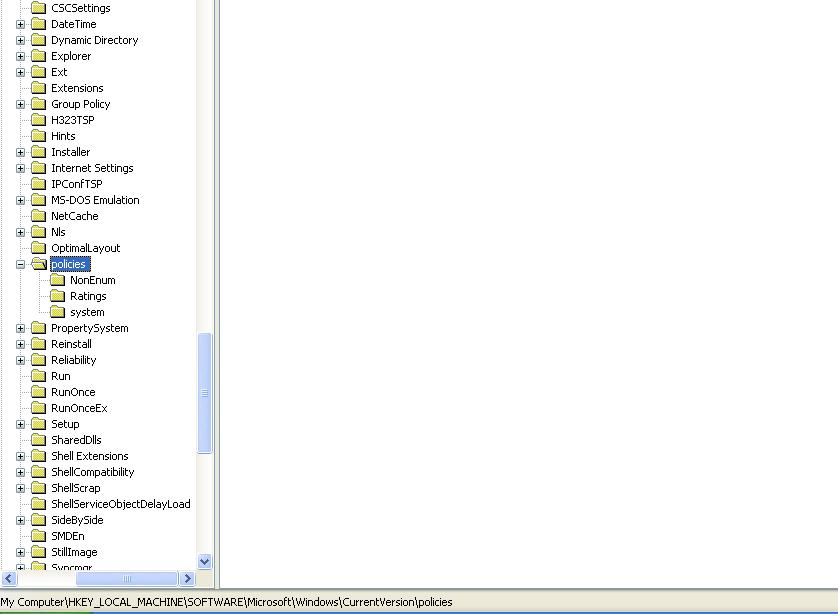Image resolution: width=838 pixels, height=614 pixels.
Task: Expand the Explorer key
Action: click(20, 57)
